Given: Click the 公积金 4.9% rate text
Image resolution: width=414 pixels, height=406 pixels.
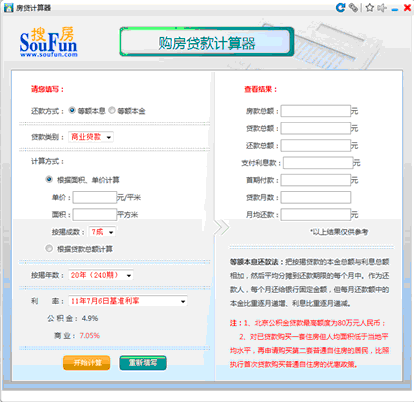Looking at the screenshot, I should tap(72, 318).
